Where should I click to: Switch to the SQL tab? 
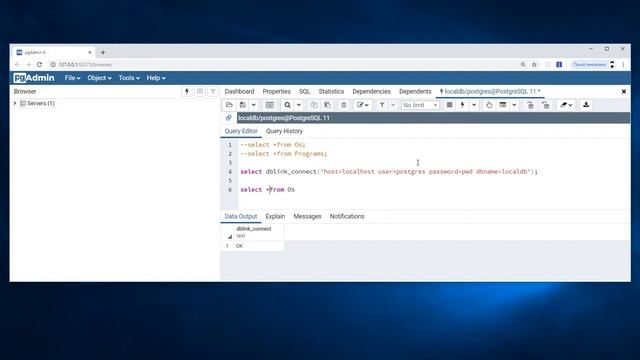(304, 91)
